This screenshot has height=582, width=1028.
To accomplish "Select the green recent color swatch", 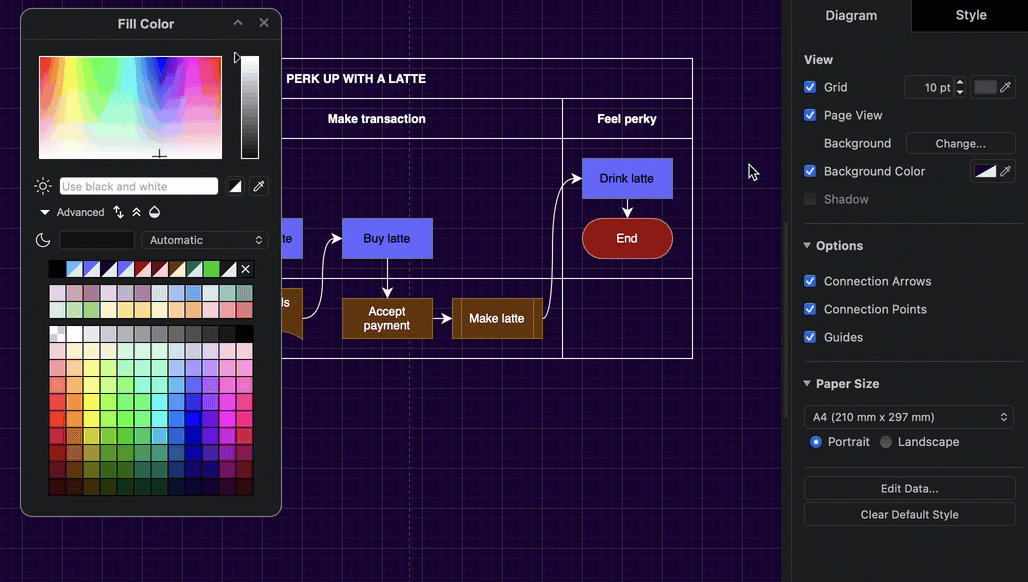I will point(211,269).
